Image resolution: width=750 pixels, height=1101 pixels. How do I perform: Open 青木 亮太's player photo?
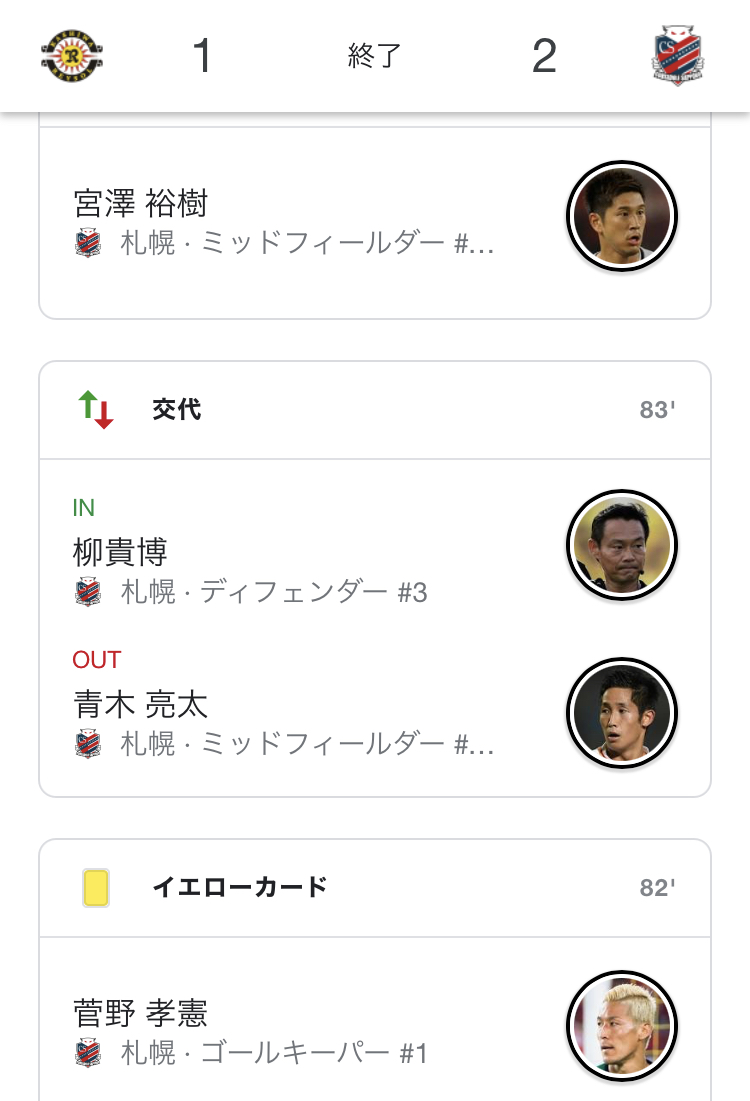click(622, 713)
